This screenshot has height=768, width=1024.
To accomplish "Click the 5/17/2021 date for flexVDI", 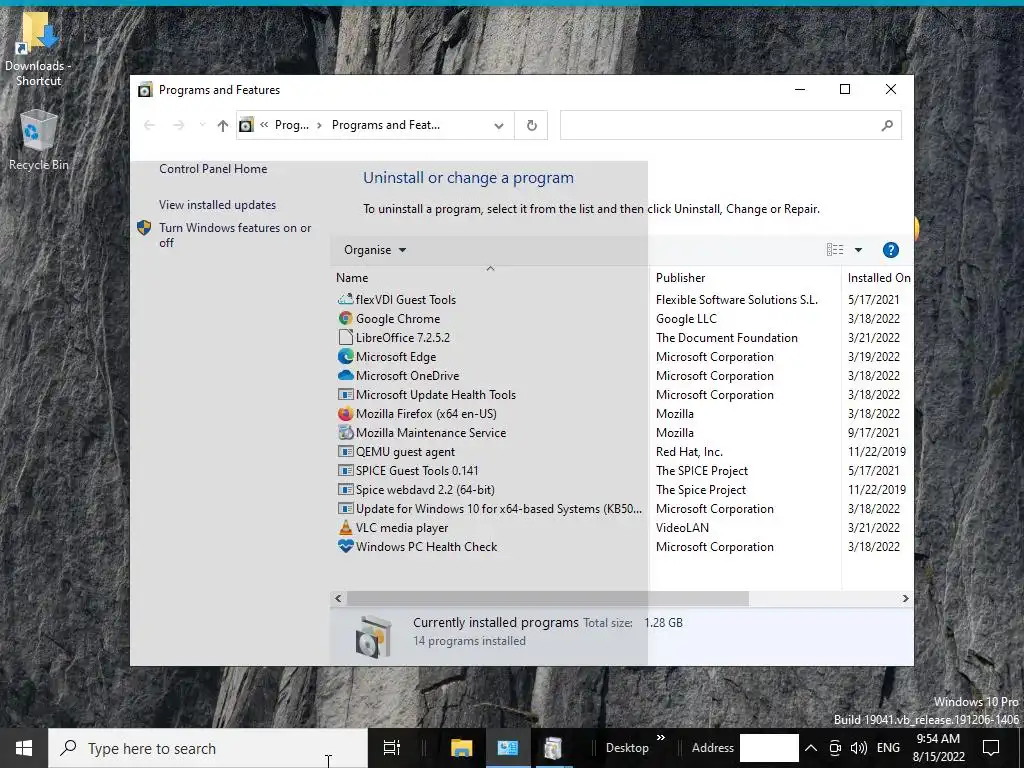I will [873, 300].
